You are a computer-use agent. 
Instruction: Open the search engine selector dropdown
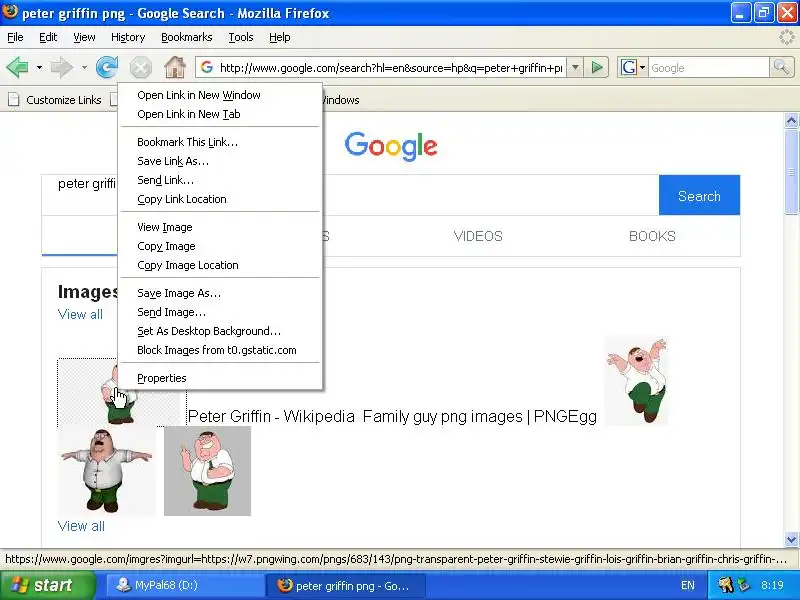pos(642,67)
